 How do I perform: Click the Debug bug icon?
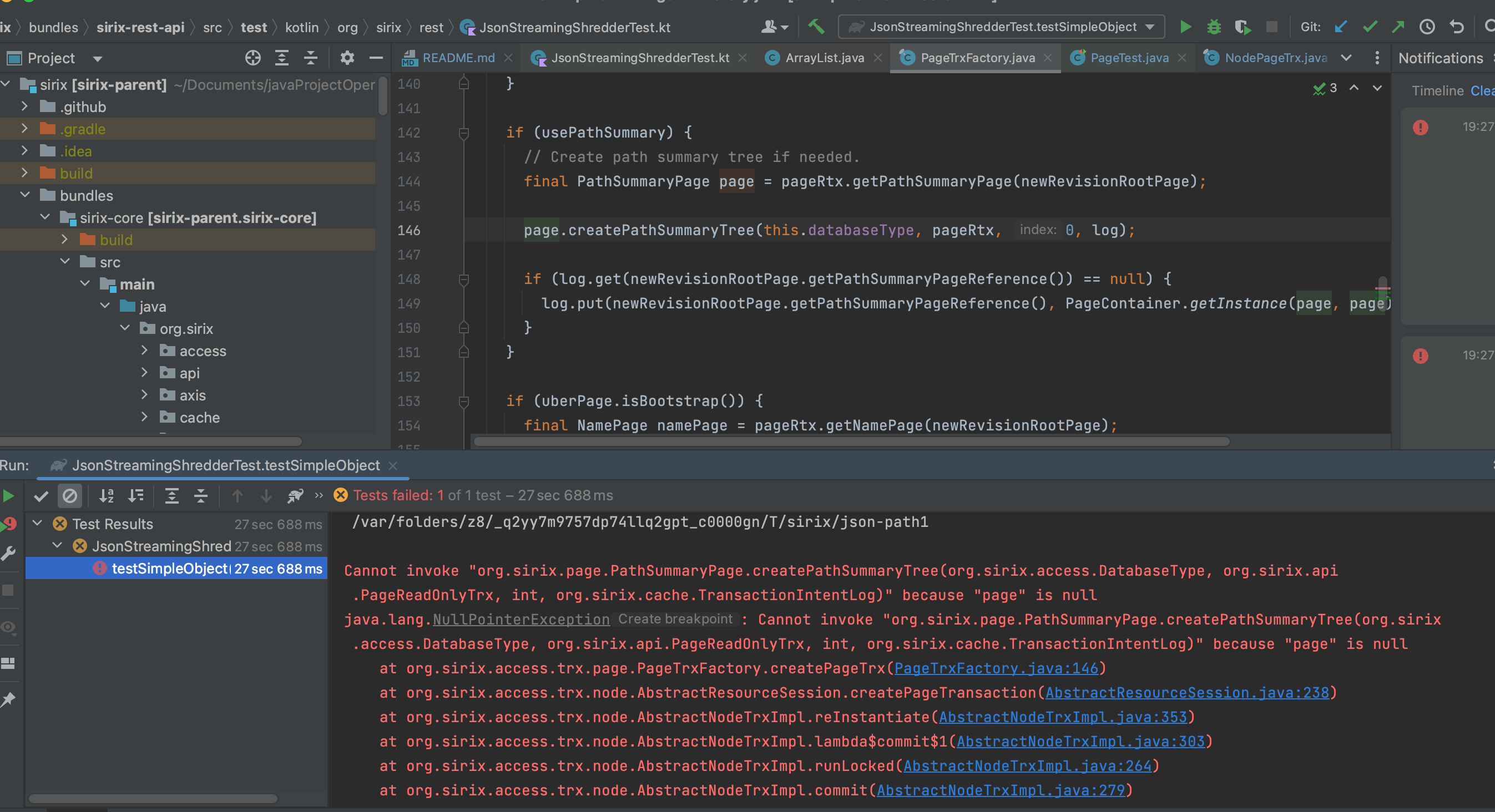(x=1214, y=27)
